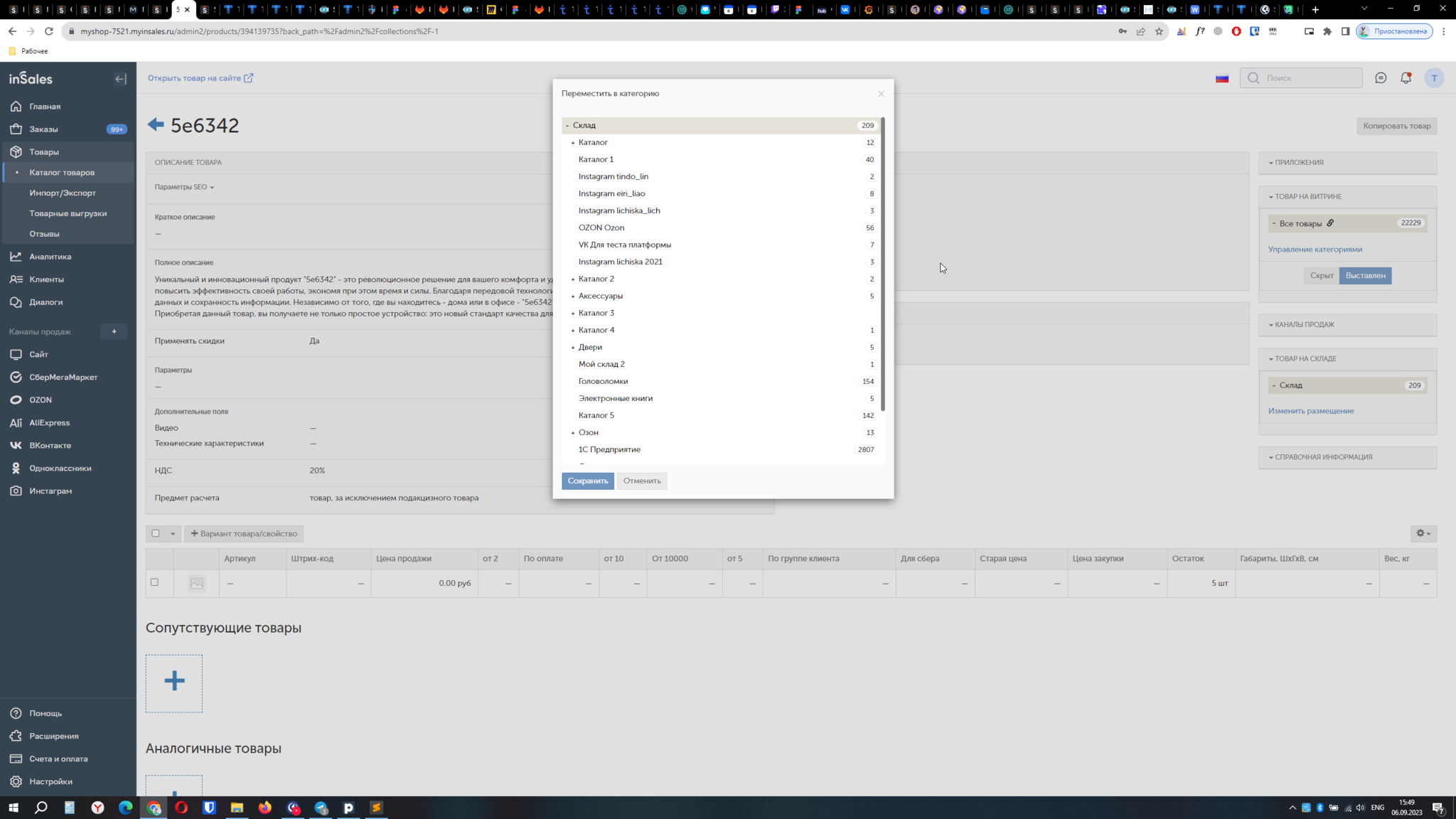Viewport: 1456px width, 819px height.
Task: Open Импорт/Экспорт in sidebar menu
Action: pos(63,193)
